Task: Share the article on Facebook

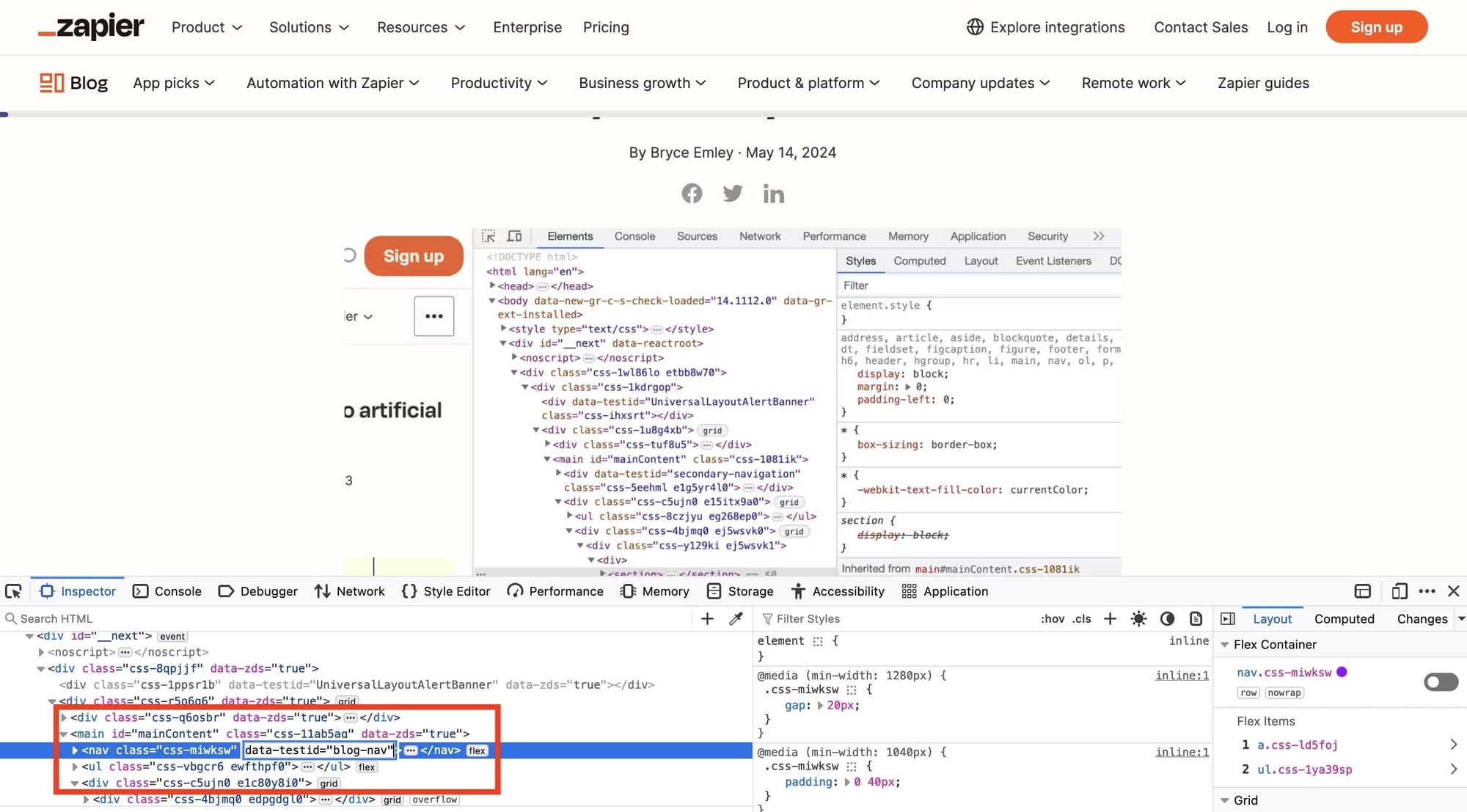Action: pos(691,193)
